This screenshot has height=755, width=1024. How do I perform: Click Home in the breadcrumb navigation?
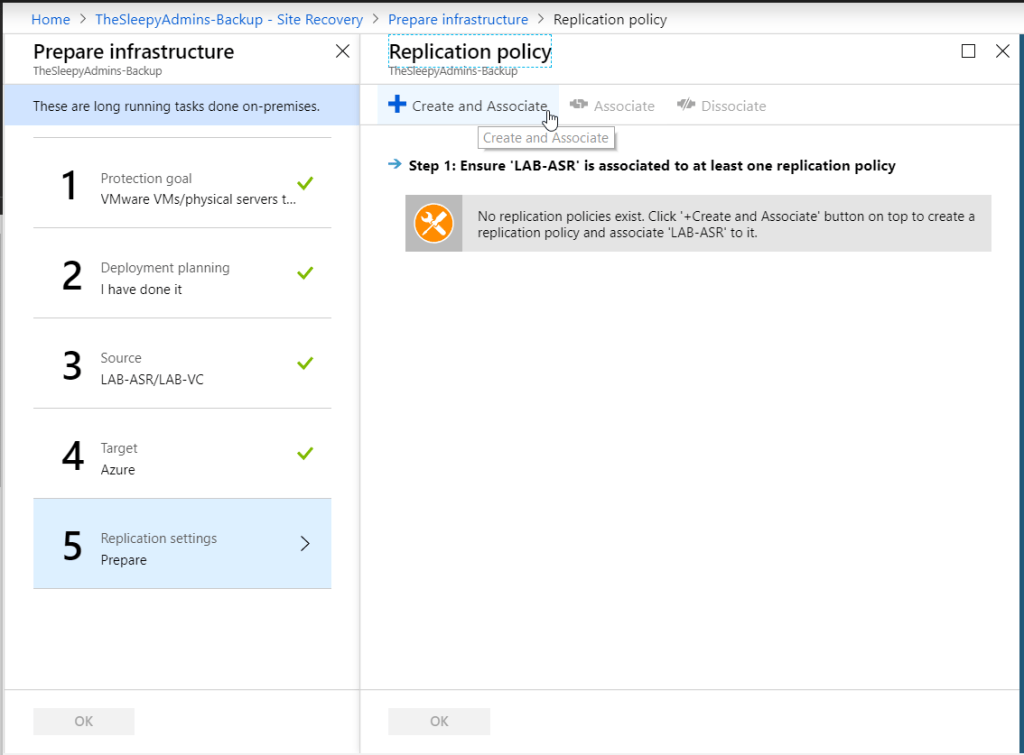click(50, 18)
